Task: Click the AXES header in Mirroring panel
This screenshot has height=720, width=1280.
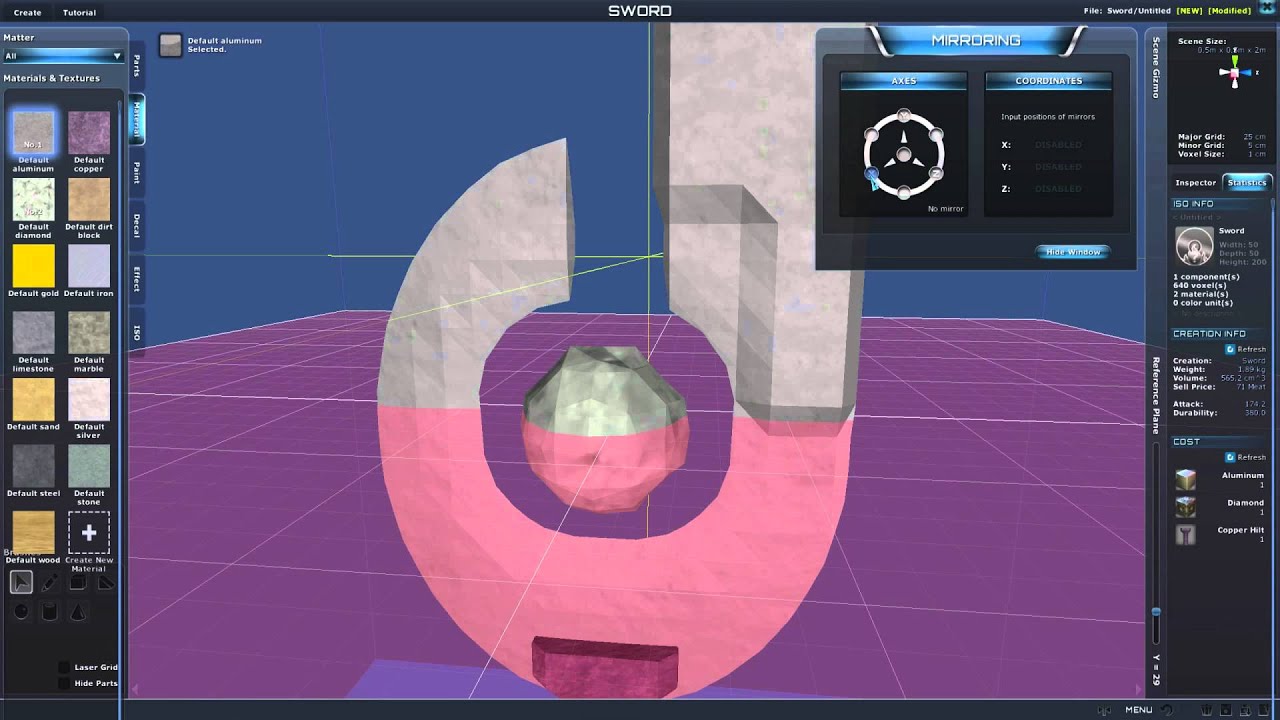Action: pyautogui.click(x=903, y=80)
